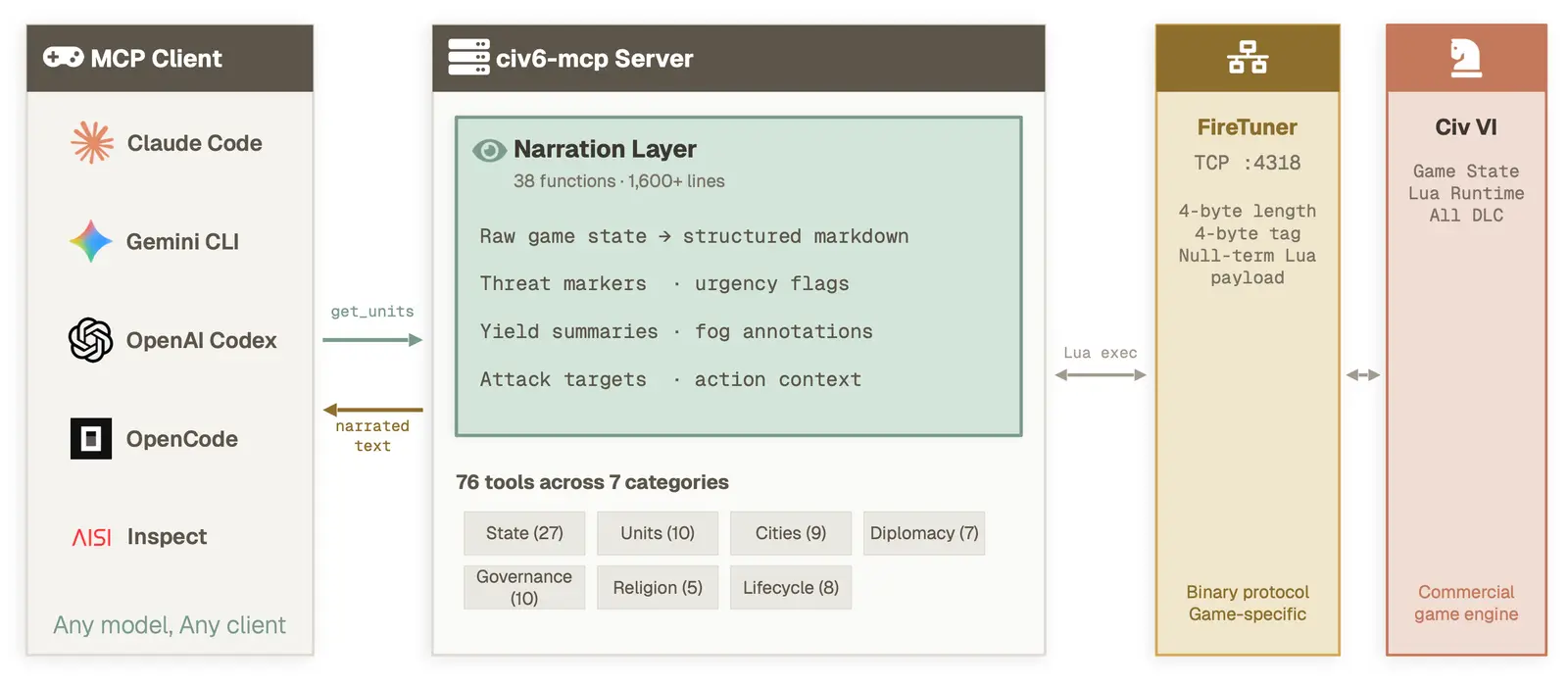Open the Diplomacy (7) category chip
Screen dimensions: 1568x685
coord(924,533)
